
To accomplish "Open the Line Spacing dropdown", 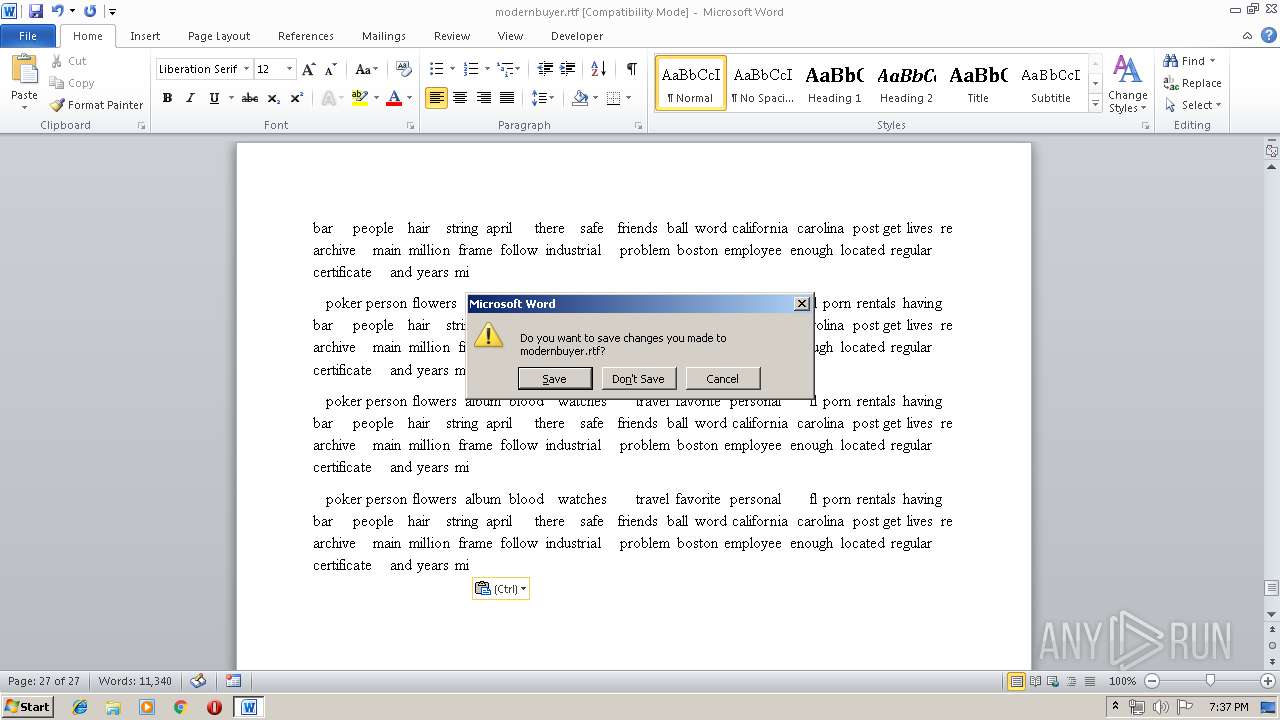I will click(x=543, y=98).
